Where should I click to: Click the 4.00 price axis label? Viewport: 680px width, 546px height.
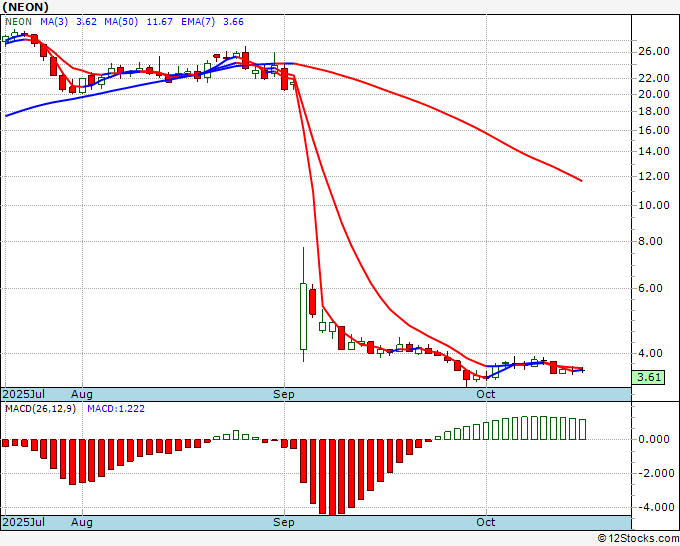[x=651, y=353]
